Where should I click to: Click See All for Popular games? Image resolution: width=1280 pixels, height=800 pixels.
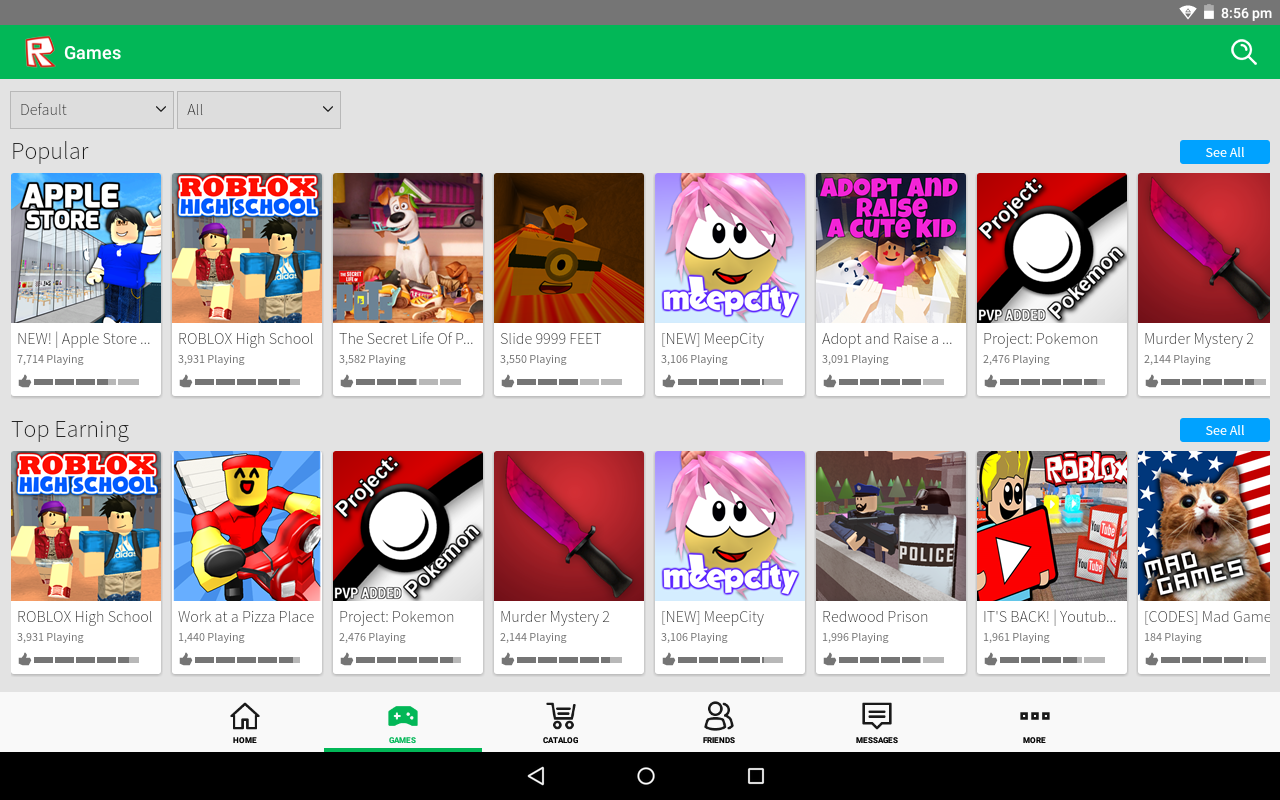[x=1224, y=152]
